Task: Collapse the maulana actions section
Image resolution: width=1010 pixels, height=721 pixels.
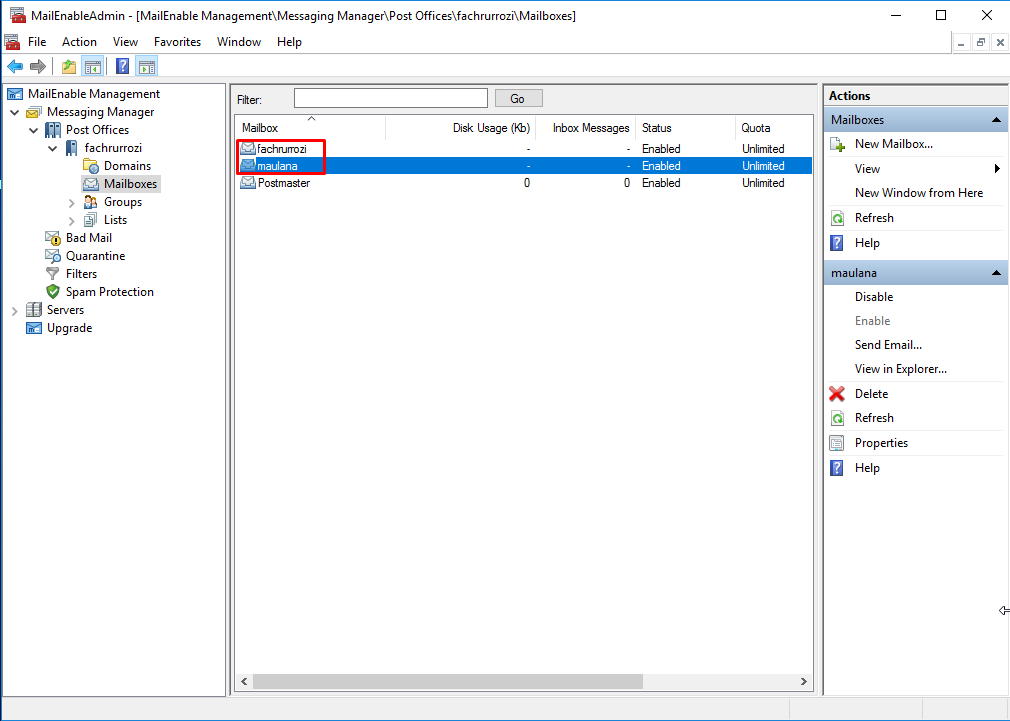Action: coord(997,272)
